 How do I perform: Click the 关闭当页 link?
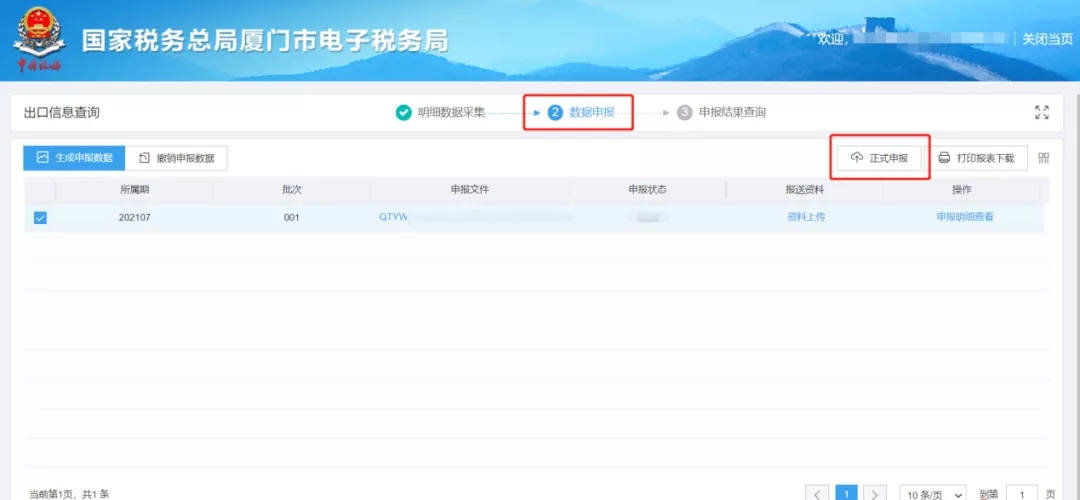click(x=1047, y=39)
